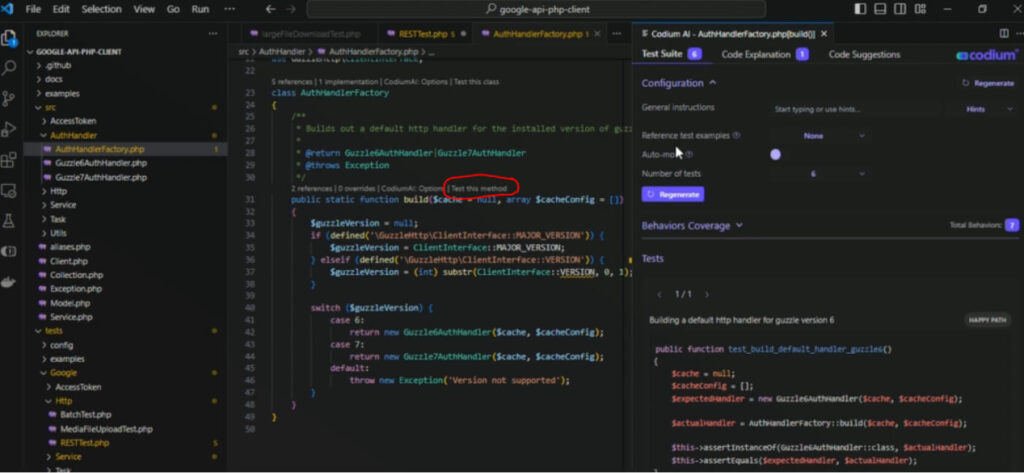Screen dimensions: 1024x473
Task: Click CodiumAI: Options lens above class
Action: click(416, 82)
